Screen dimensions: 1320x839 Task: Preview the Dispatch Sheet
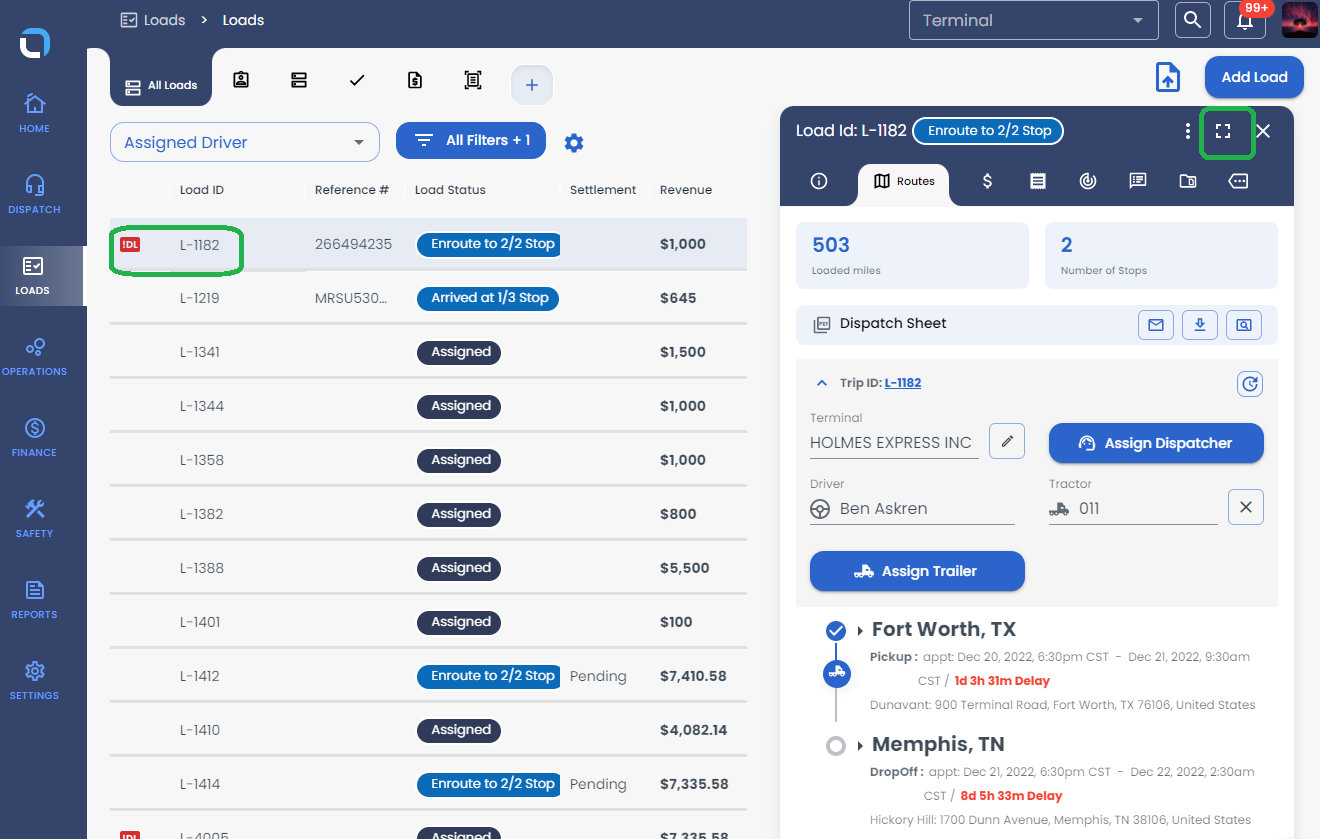point(1243,324)
